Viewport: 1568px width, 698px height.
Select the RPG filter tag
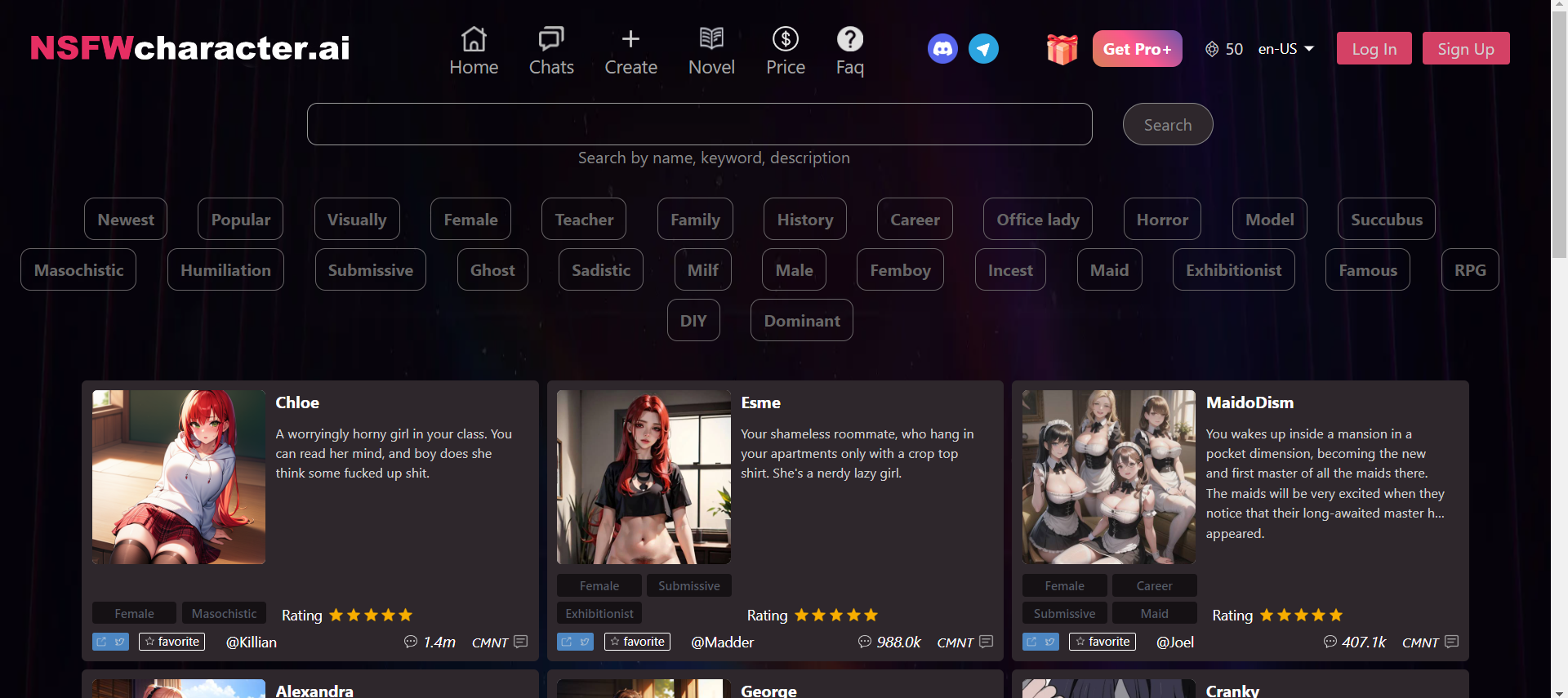pos(1470,269)
